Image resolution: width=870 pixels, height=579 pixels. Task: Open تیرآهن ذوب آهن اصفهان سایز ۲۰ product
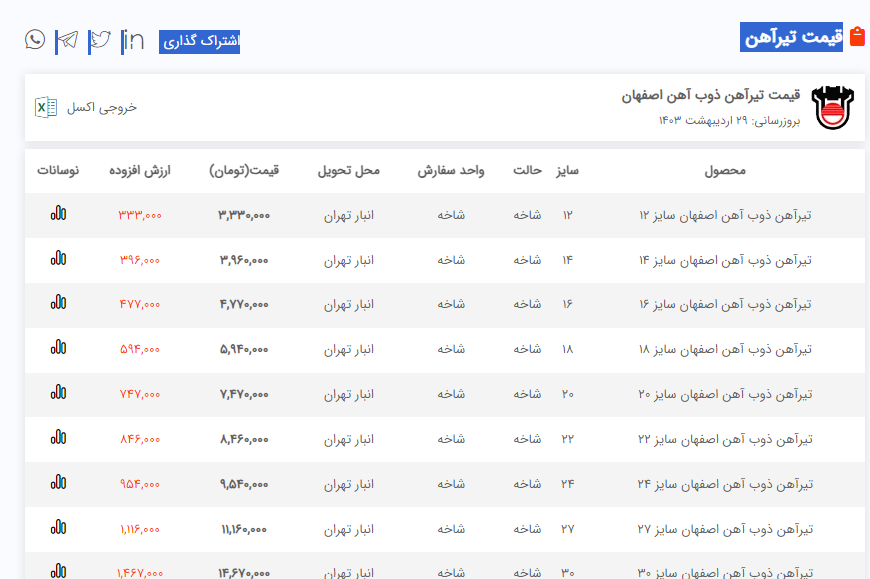pyautogui.click(x=724, y=394)
